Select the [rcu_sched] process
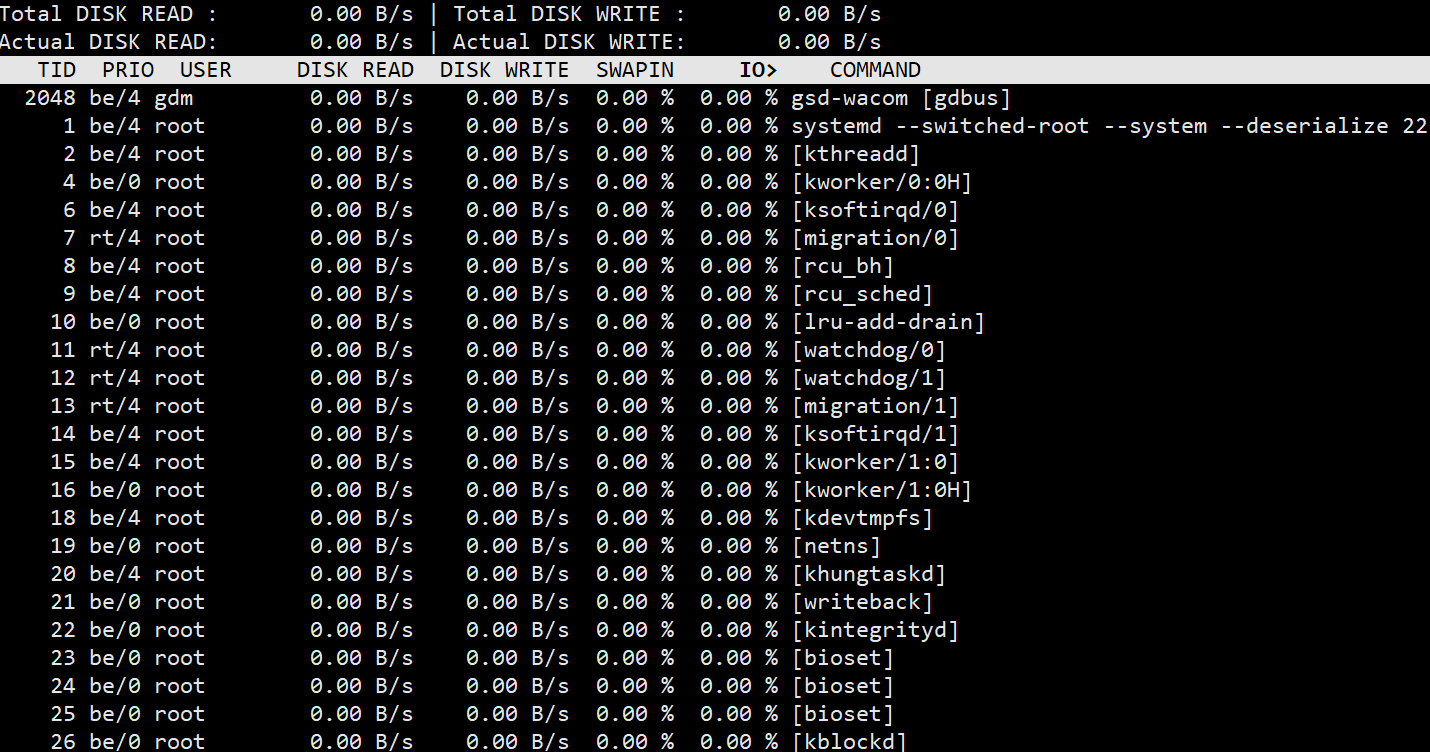This screenshot has height=752, width=1430. [x=862, y=294]
